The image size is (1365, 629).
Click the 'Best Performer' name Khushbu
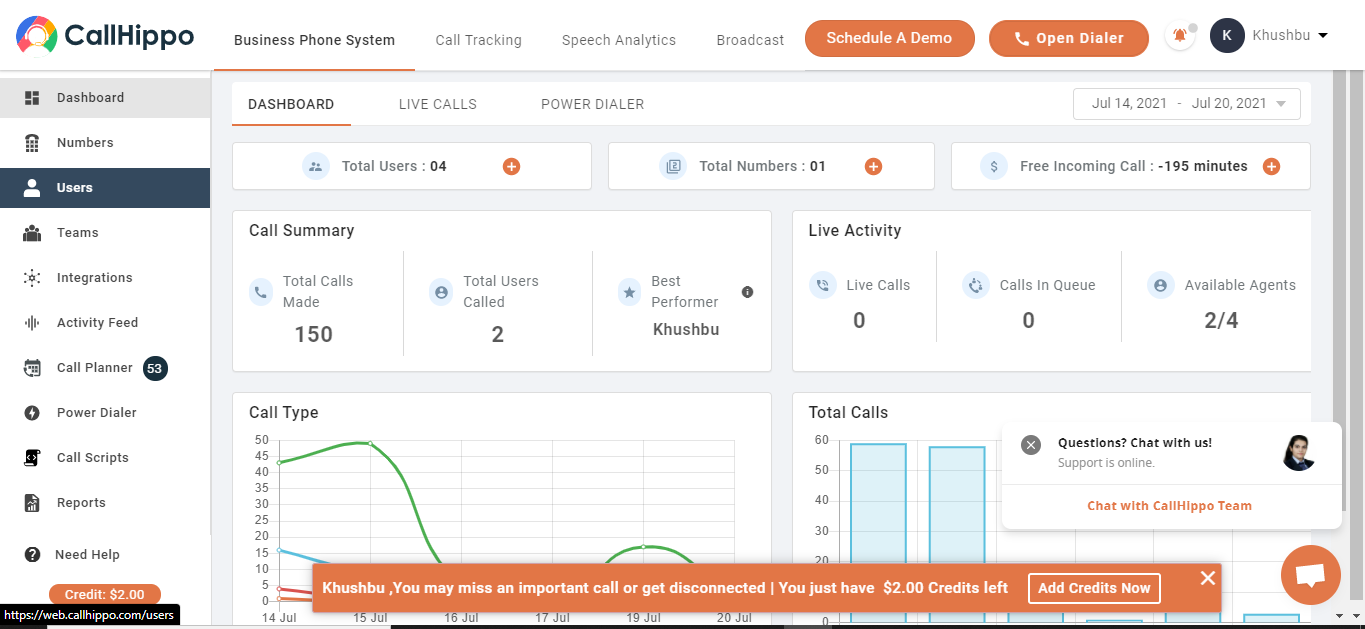[x=686, y=329]
